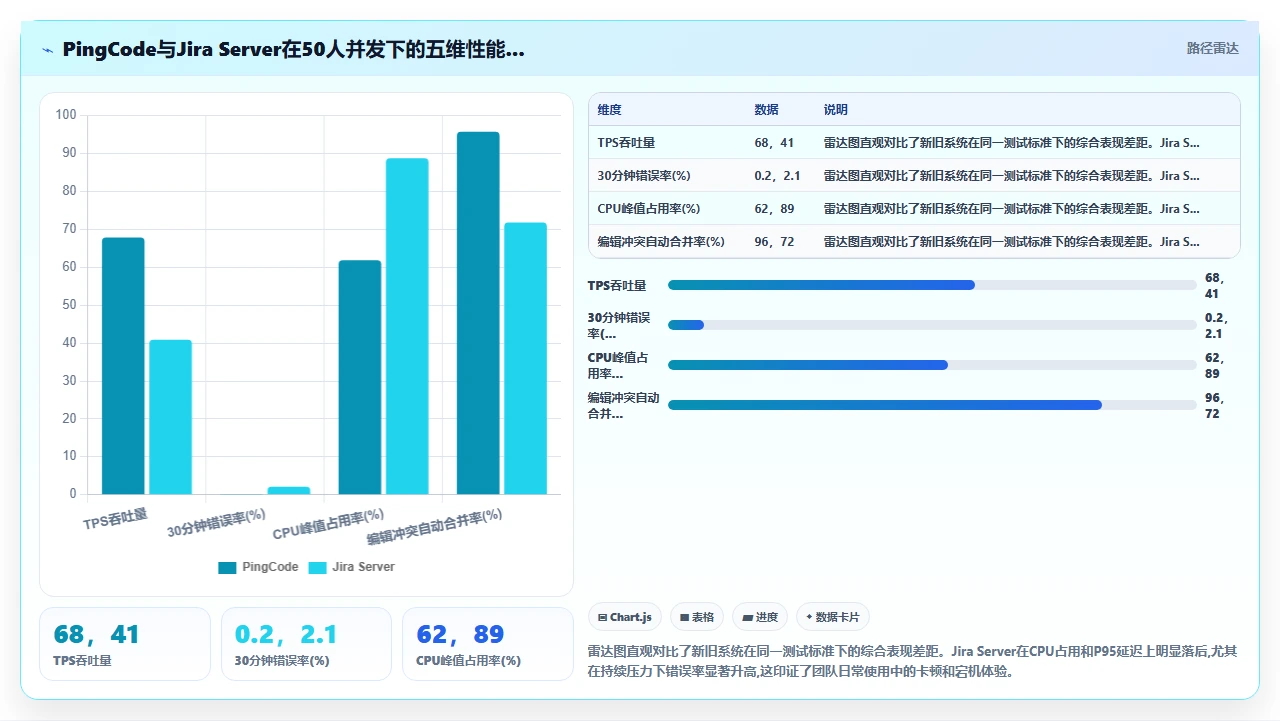This screenshot has width=1280, height=721.
Task: Open the 0.2，2.1 错误率 data card
Action: click(306, 644)
